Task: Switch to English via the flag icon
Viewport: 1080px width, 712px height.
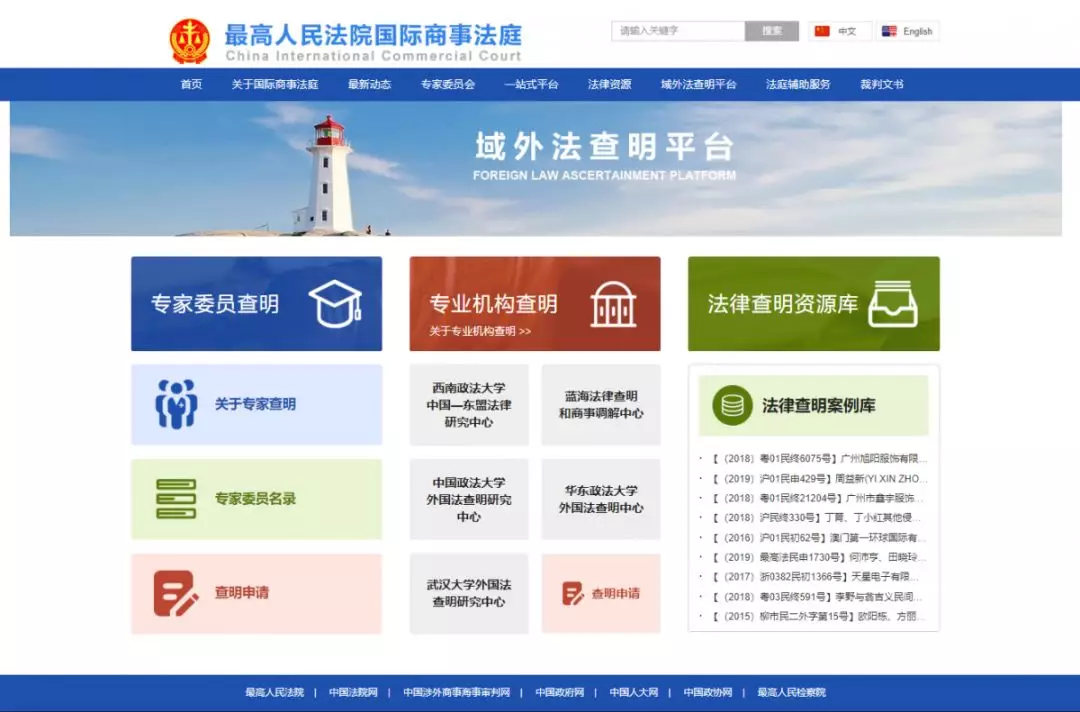Action: 889,31
